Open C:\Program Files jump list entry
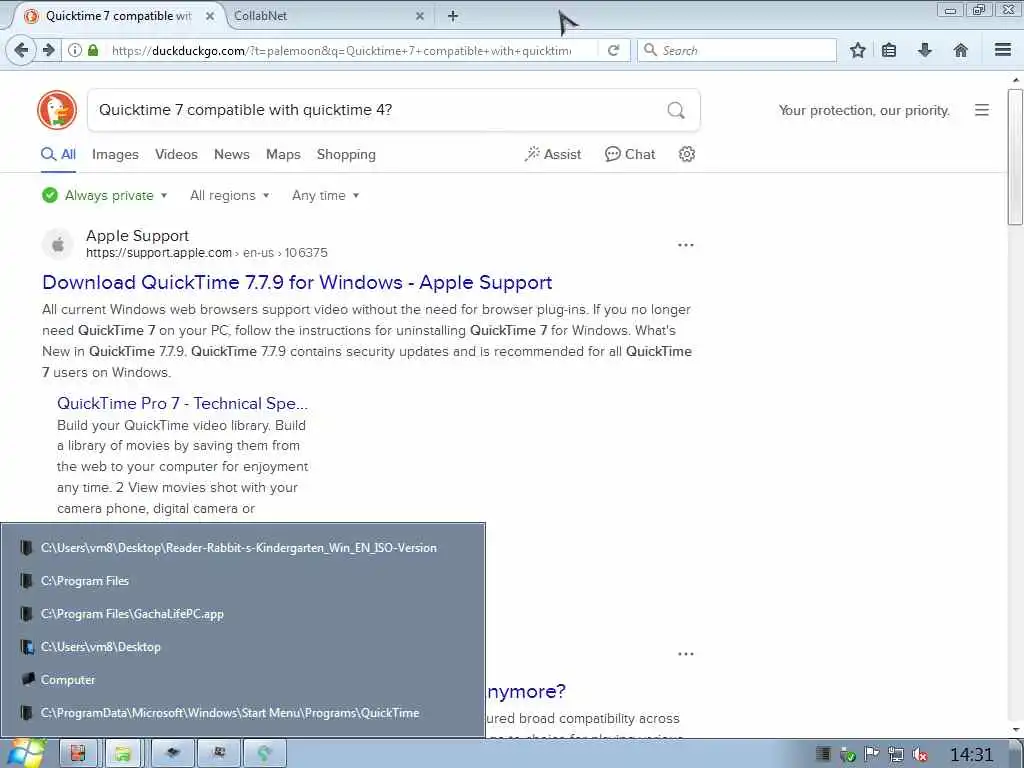The image size is (1024, 768). click(x=243, y=581)
